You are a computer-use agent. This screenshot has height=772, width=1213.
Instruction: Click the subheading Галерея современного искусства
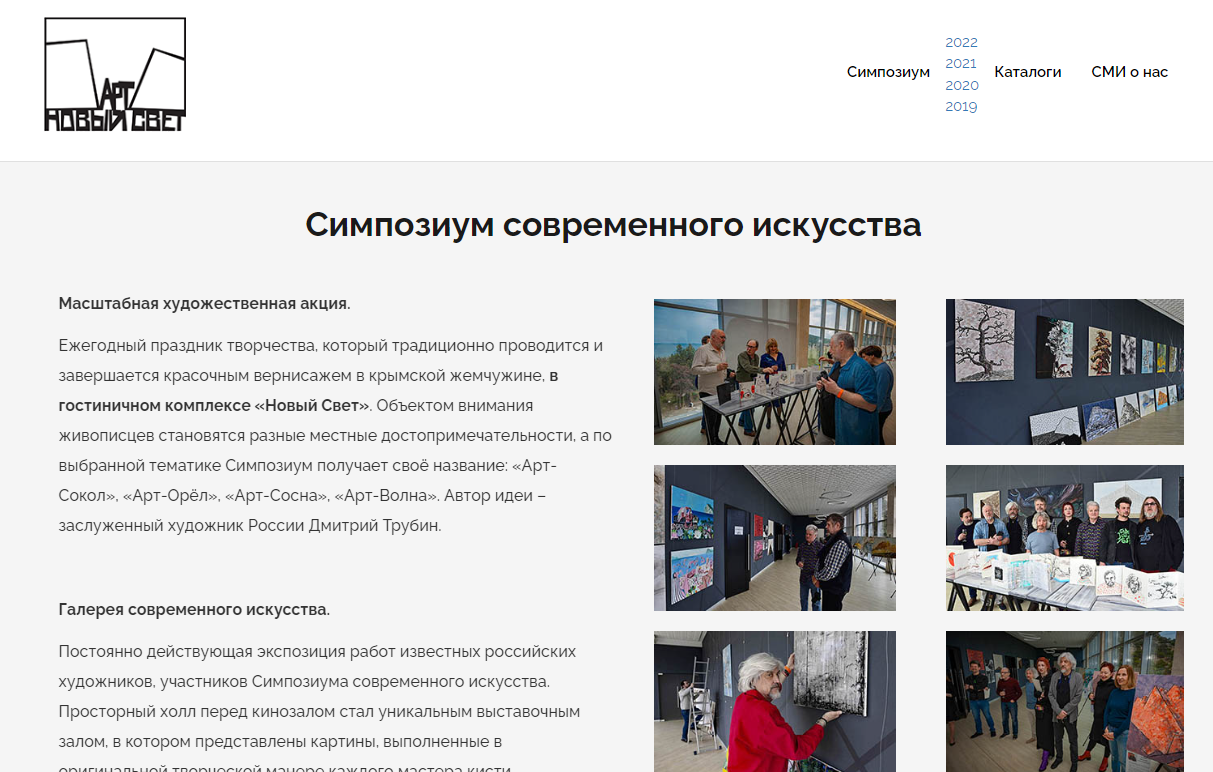(x=194, y=610)
